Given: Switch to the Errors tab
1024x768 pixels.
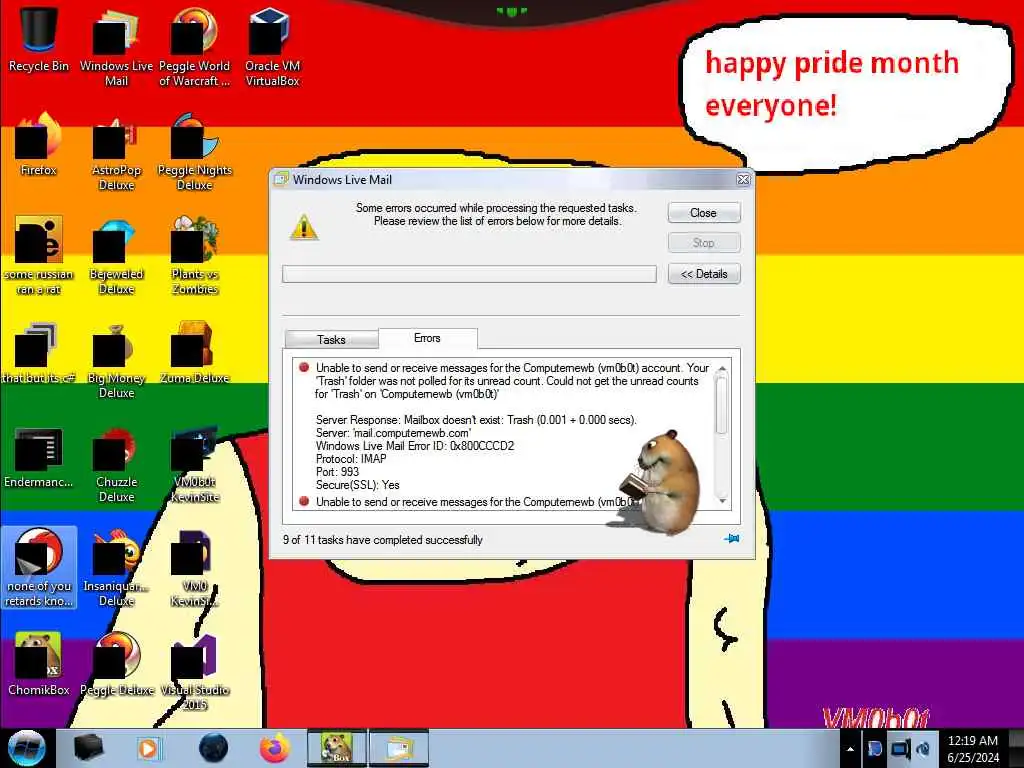Looking at the screenshot, I should point(427,338).
